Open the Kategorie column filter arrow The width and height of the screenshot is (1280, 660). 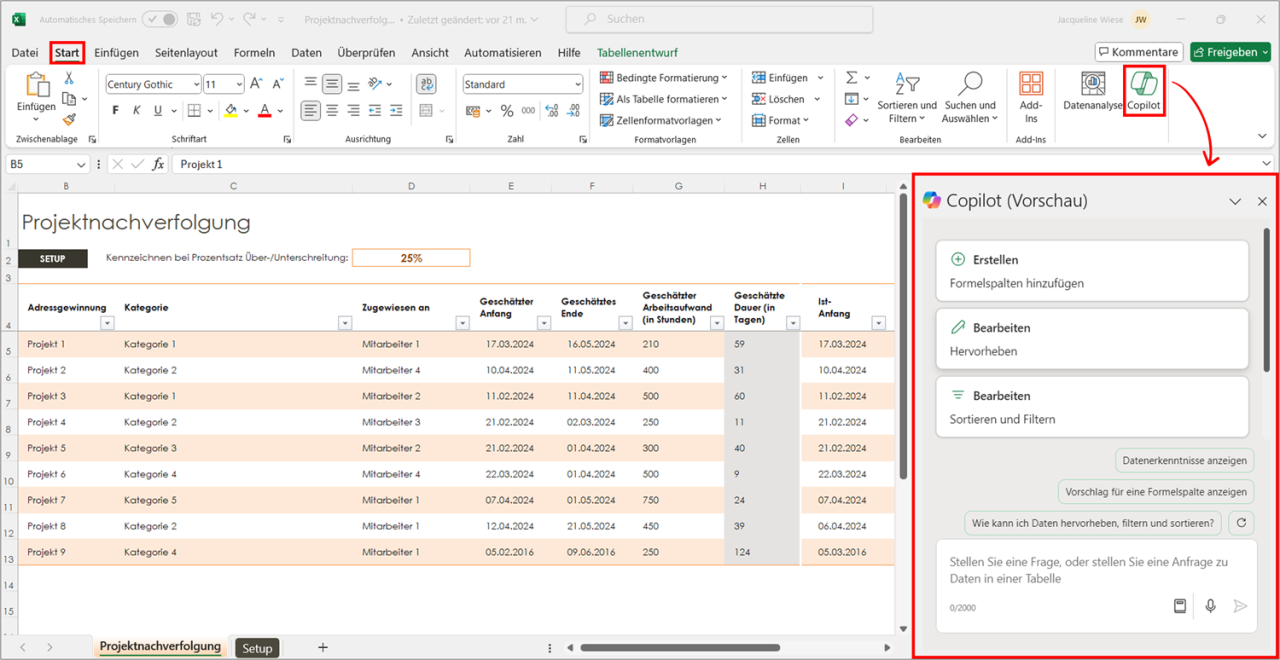pos(345,323)
